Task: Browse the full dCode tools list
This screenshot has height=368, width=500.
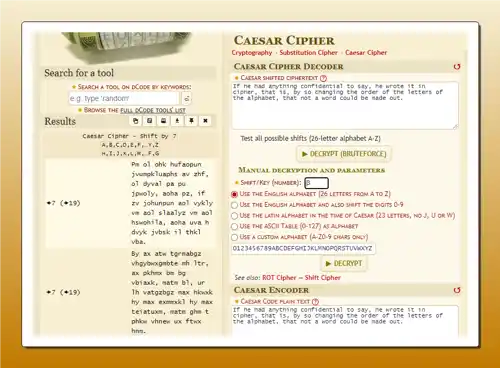Action: [153, 110]
